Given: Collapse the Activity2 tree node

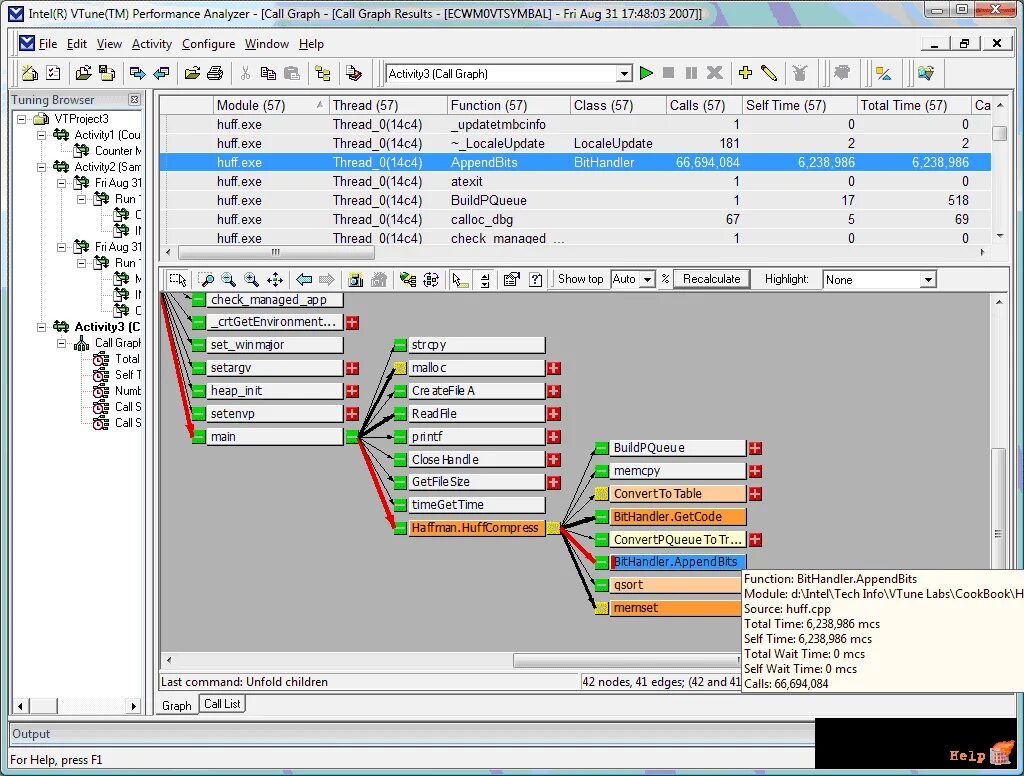Looking at the screenshot, I should point(41,167).
